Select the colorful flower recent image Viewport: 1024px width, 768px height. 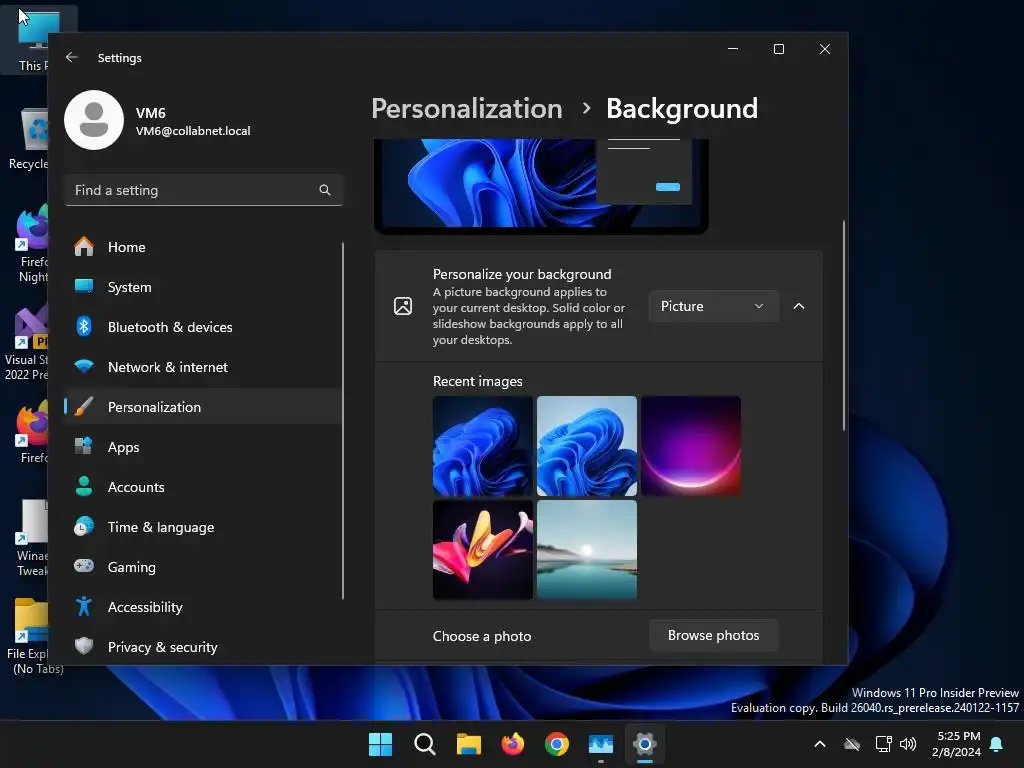(483, 550)
